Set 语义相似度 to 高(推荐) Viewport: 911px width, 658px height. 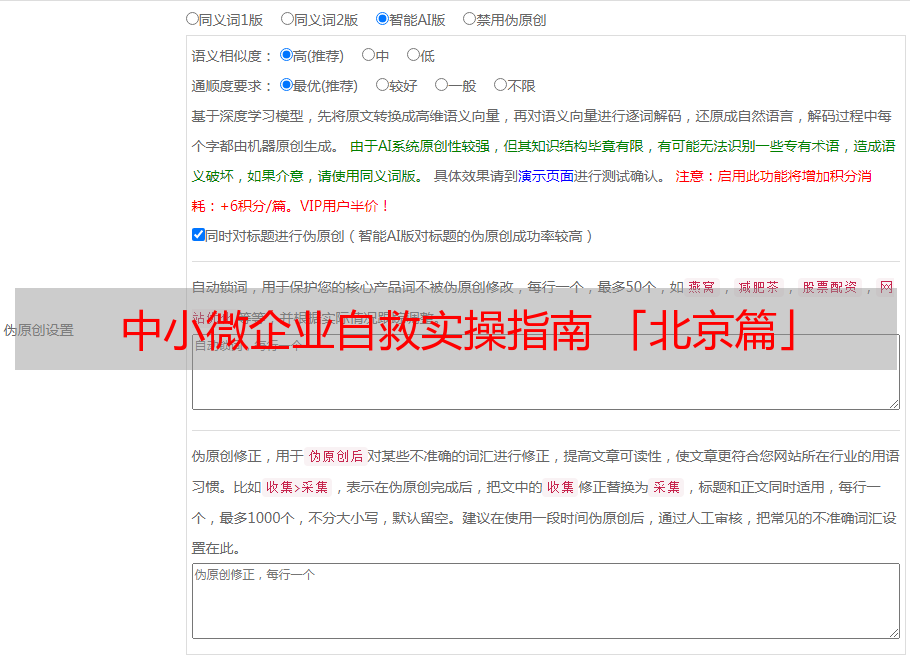pyautogui.click(x=286, y=55)
